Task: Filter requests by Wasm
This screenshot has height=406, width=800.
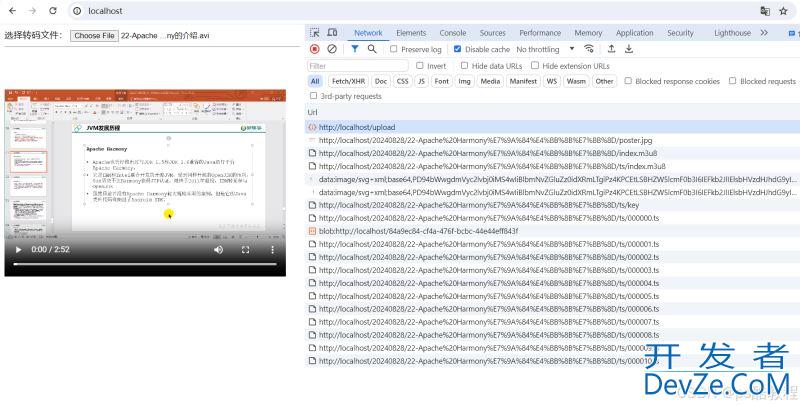Action: click(x=576, y=81)
